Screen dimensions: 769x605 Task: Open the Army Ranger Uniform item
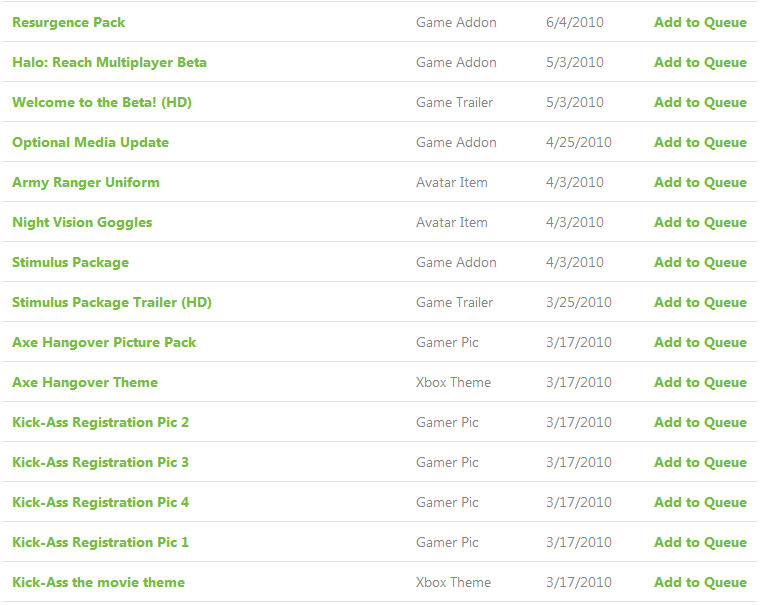(x=86, y=182)
